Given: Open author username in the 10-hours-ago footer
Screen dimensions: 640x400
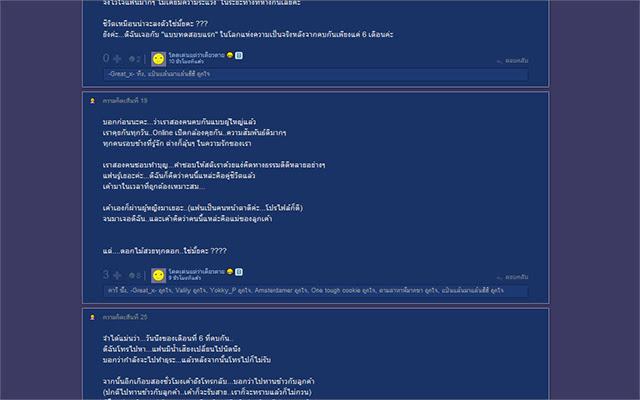Looking at the screenshot, I should [x=196, y=55].
